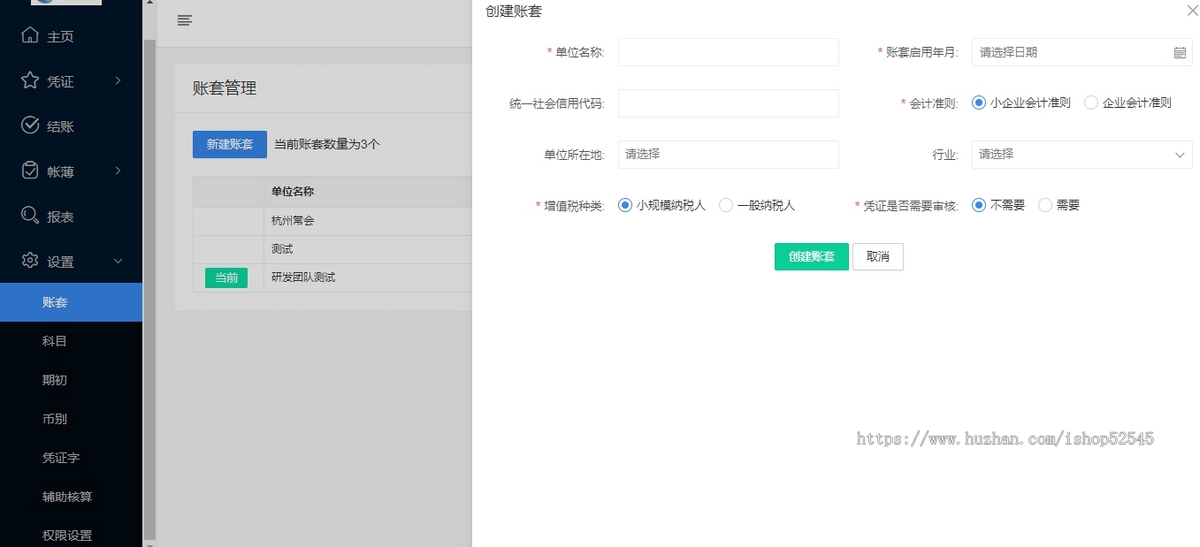Click the 取消 button
This screenshot has height=547, width=1200.
(x=878, y=257)
